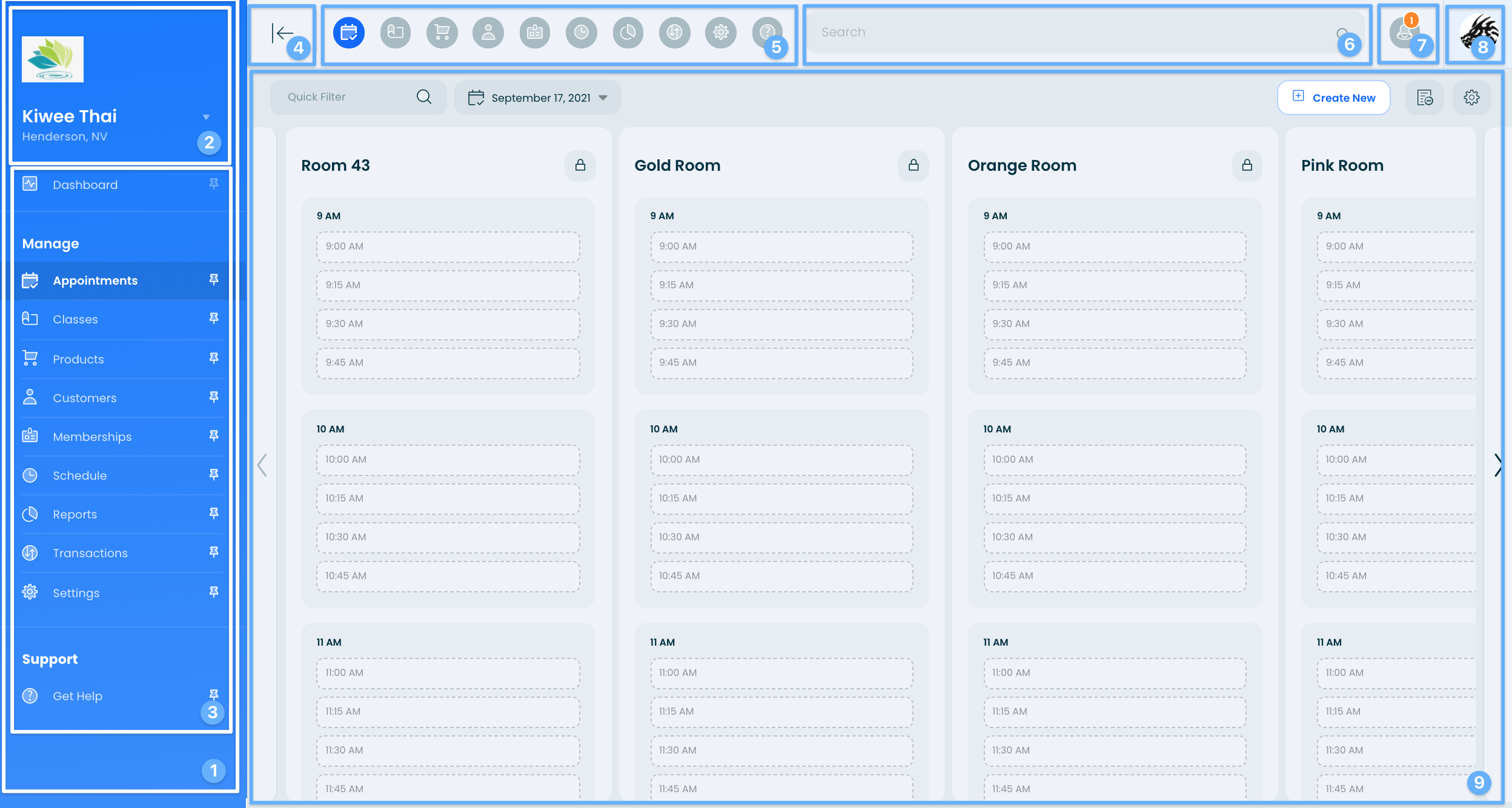
Task: Select the 10:30 AM slot in Orange Room
Action: click(x=1114, y=537)
